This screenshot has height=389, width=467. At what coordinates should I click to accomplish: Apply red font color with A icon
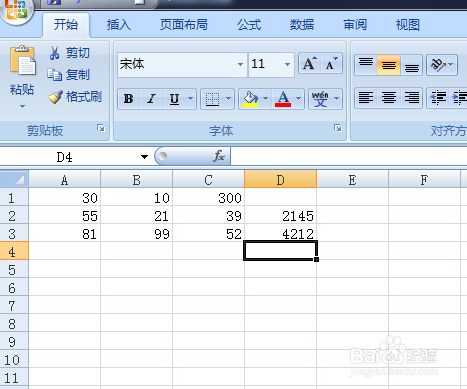tap(283, 99)
